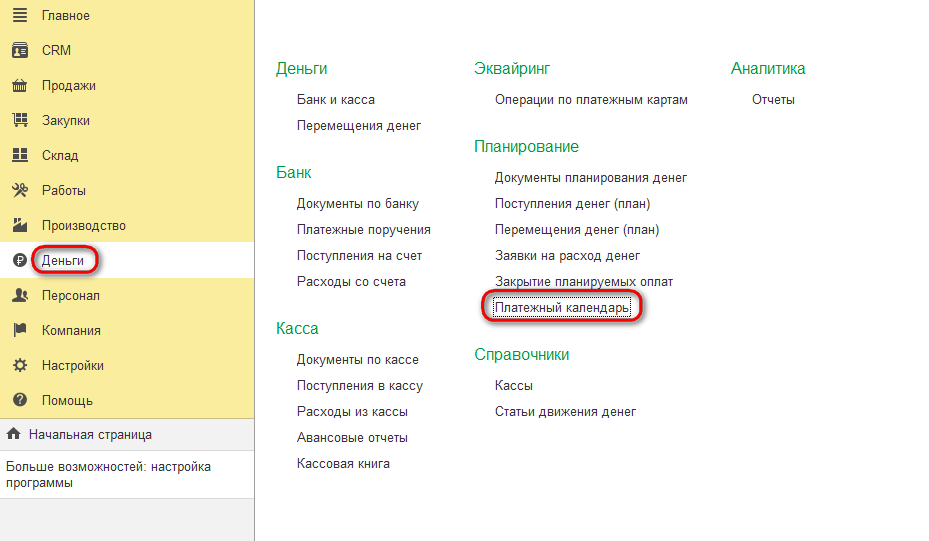This screenshot has height=541, width=929.
Task: Open the Работы section
Action: (x=63, y=190)
